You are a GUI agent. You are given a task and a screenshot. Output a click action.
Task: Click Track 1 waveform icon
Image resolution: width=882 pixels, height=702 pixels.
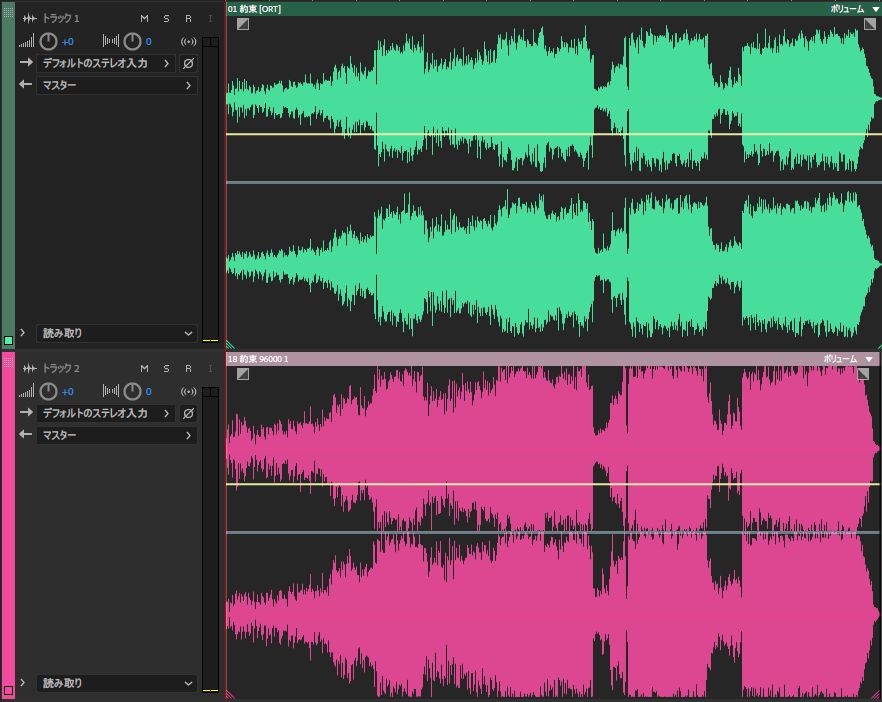pos(29,19)
